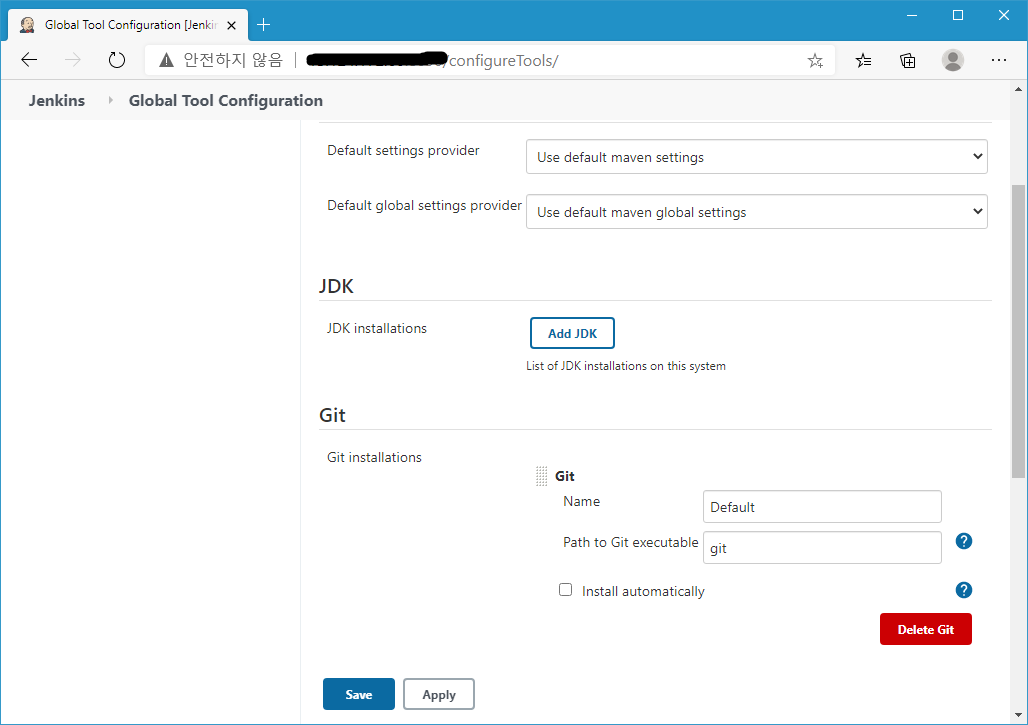
Task: Click the 'Git' section heading
Action: [332, 415]
